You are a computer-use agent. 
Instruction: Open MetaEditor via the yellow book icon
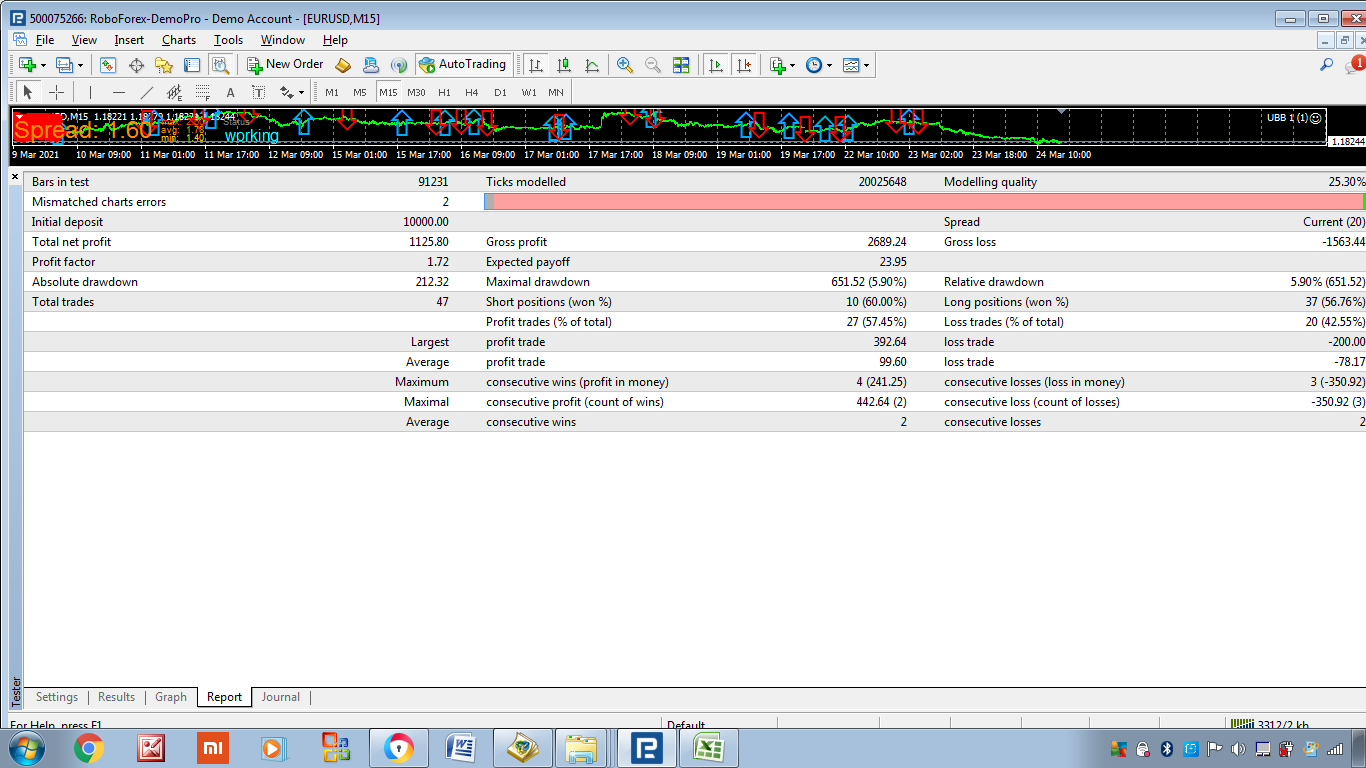pyautogui.click(x=343, y=65)
